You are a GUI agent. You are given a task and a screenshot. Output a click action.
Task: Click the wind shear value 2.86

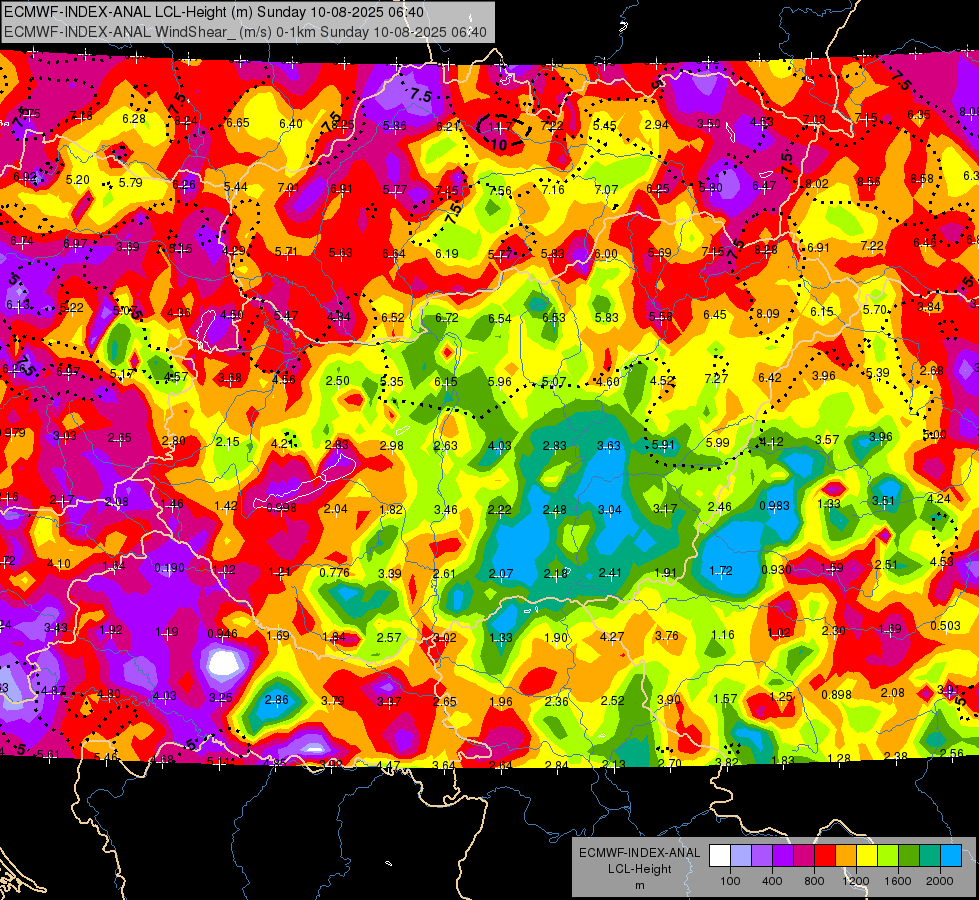coord(277,700)
